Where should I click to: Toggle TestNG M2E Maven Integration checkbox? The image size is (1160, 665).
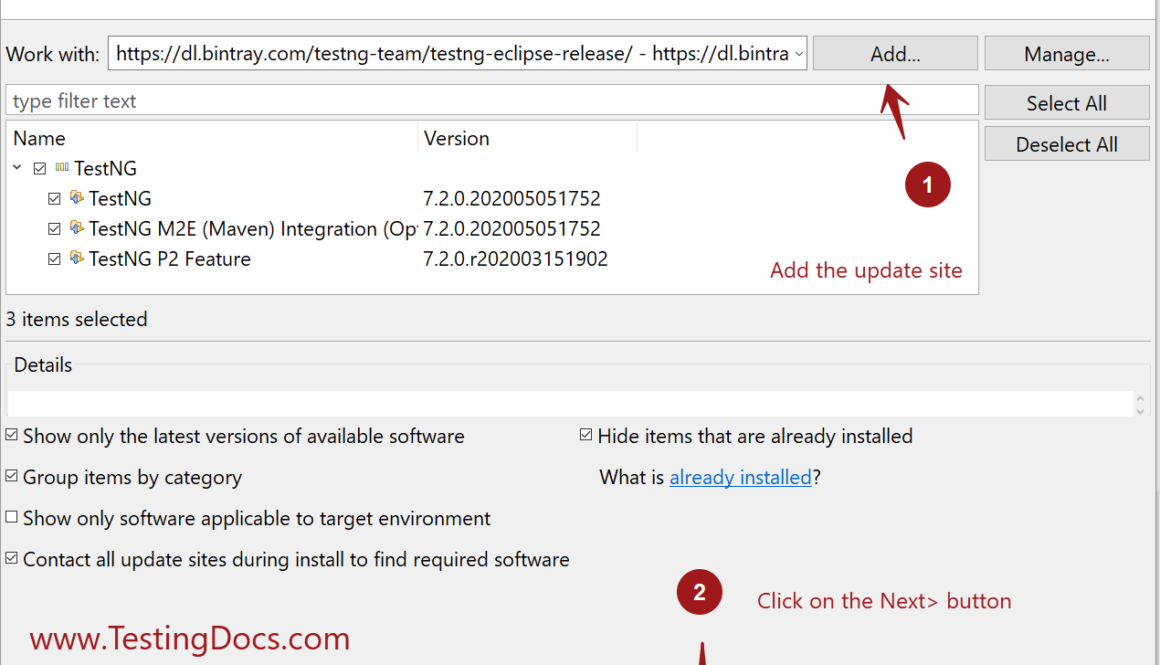click(55, 229)
